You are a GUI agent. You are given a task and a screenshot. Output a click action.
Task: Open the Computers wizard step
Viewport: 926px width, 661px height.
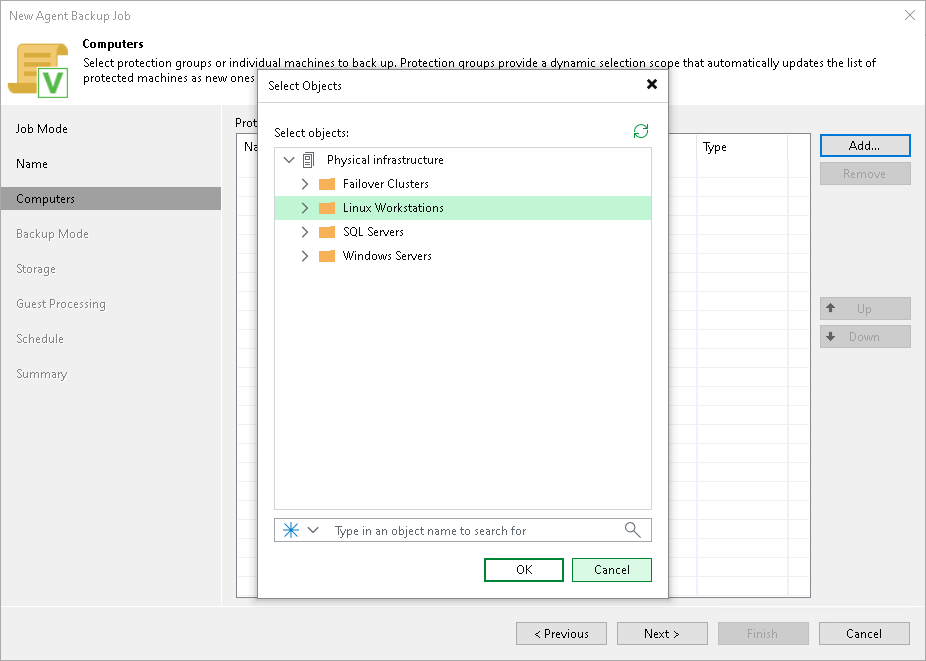[x=111, y=198]
